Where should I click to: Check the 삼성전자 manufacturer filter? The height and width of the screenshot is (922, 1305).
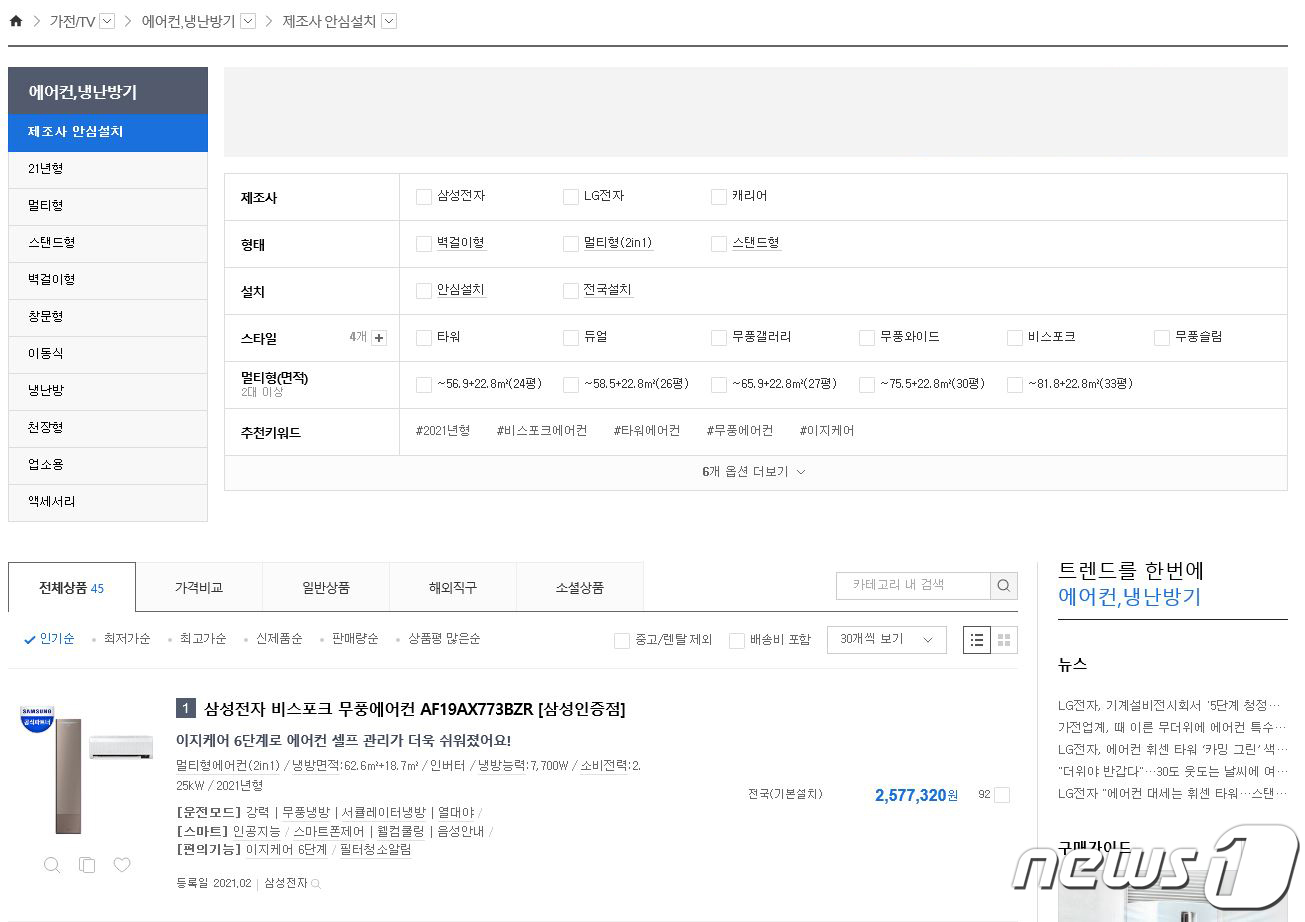(424, 197)
